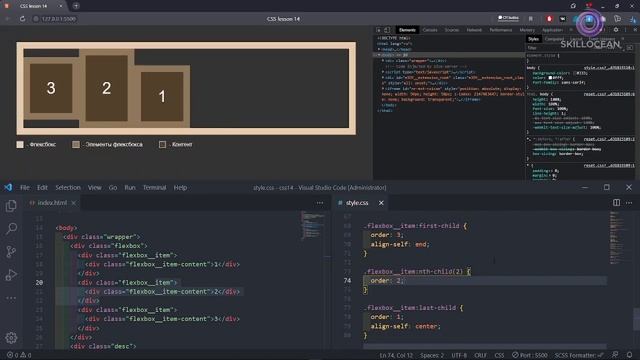The image size is (640, 360).
Task: Open the Selection menu
Action: coord(68,187)
